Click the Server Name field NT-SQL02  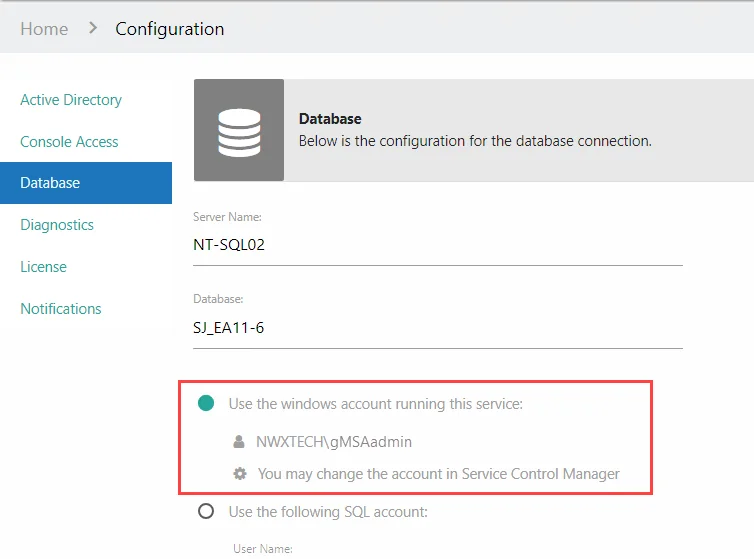438,245
